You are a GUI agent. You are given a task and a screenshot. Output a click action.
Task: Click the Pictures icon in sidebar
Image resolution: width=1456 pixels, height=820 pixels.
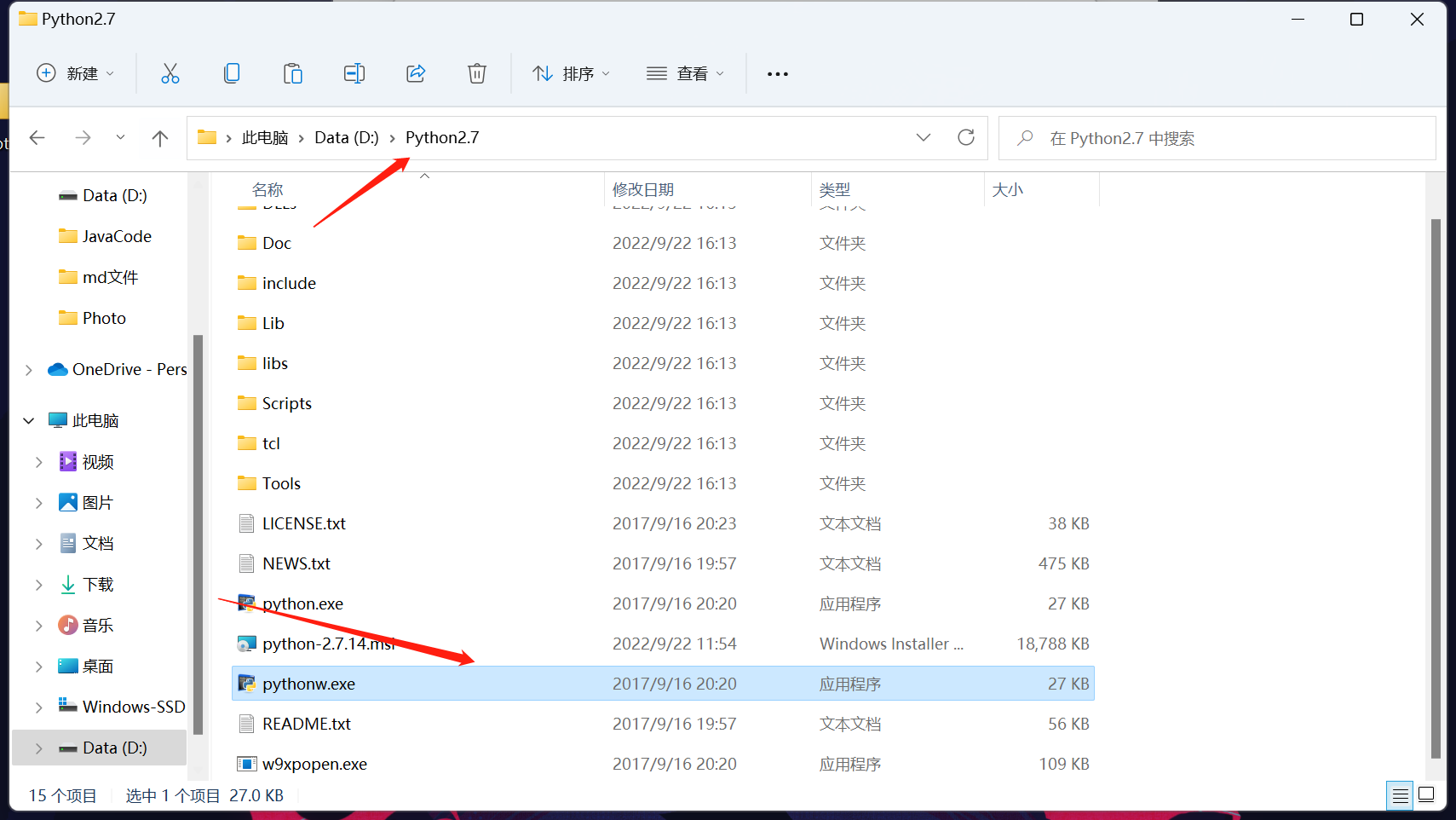click(x=68, y=502)
